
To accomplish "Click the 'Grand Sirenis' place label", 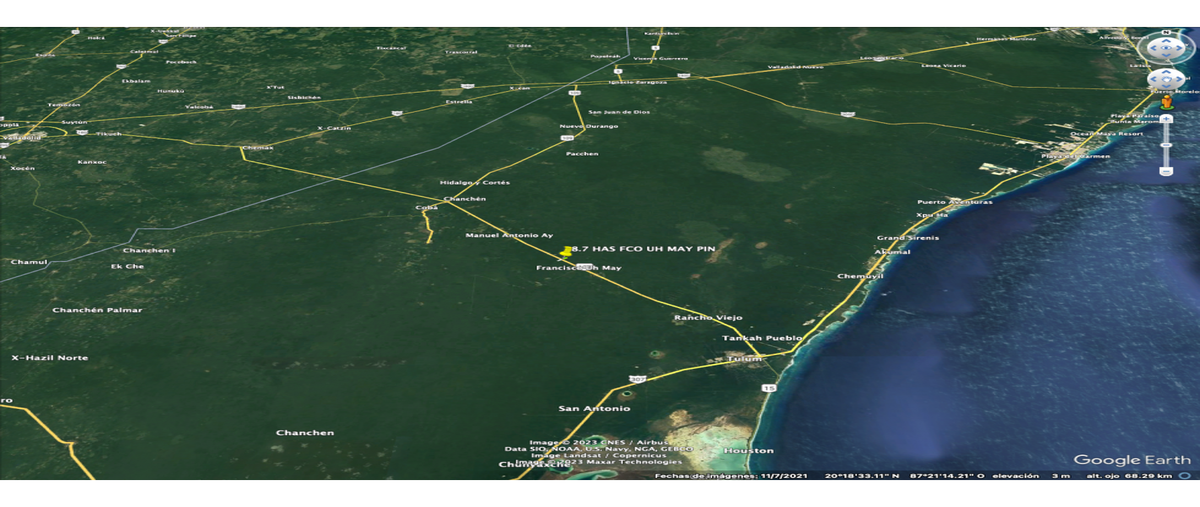I will pos(908,238).
